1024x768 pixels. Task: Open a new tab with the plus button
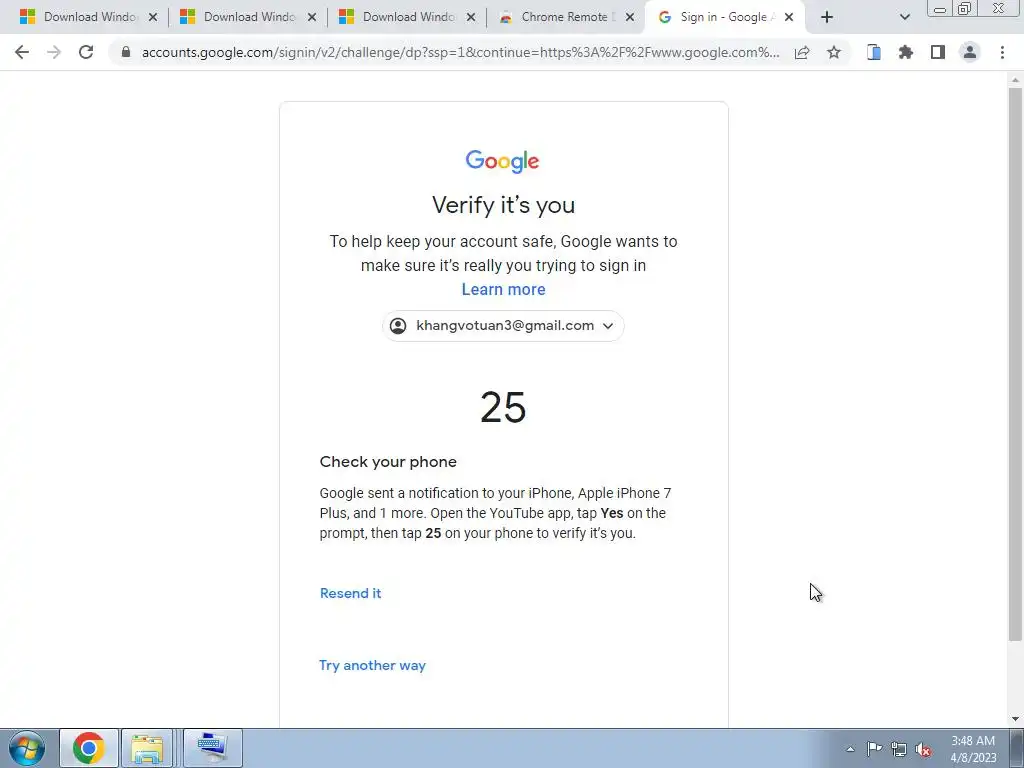(x=827, y=17)
